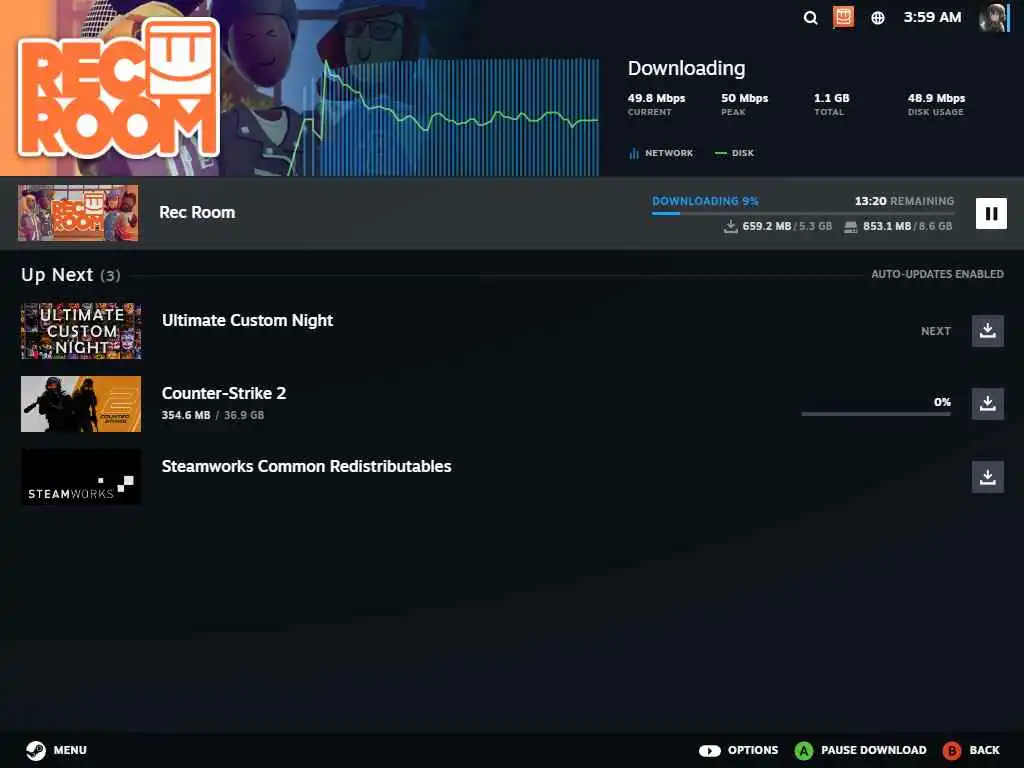
Task: Click the PAUSE DOWNLOAD footer label
Action: tap(873, 750)
